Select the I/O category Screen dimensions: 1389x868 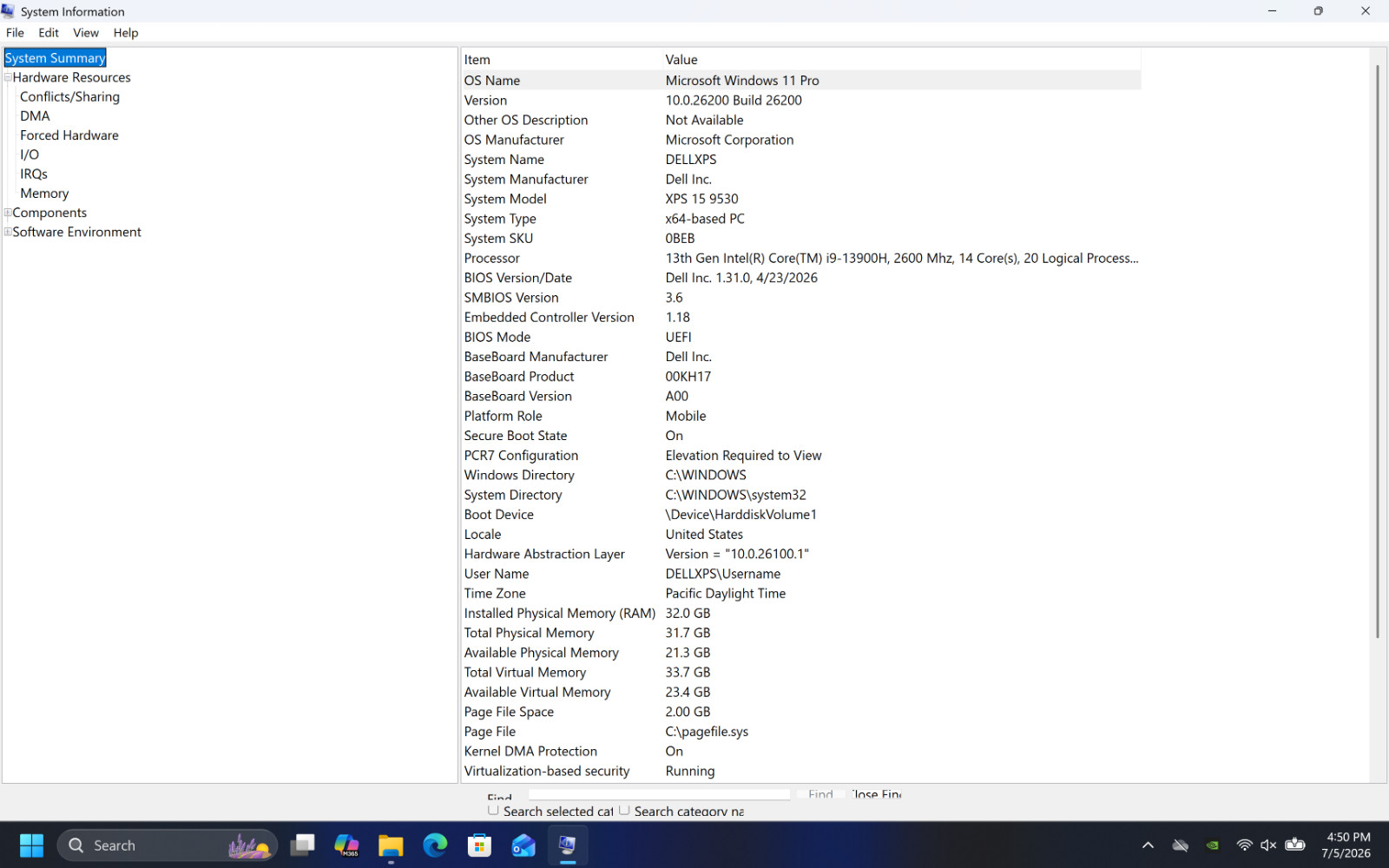click(x=30, y=155)
